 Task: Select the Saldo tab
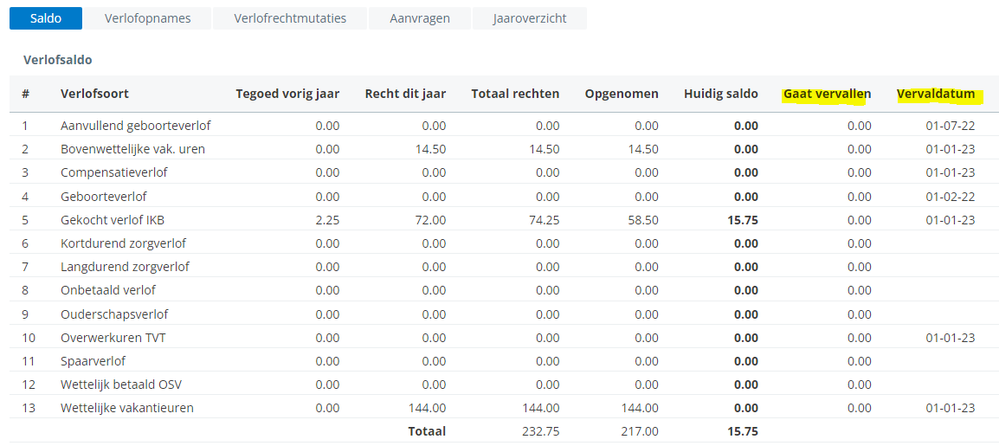[x=46, y=18]
